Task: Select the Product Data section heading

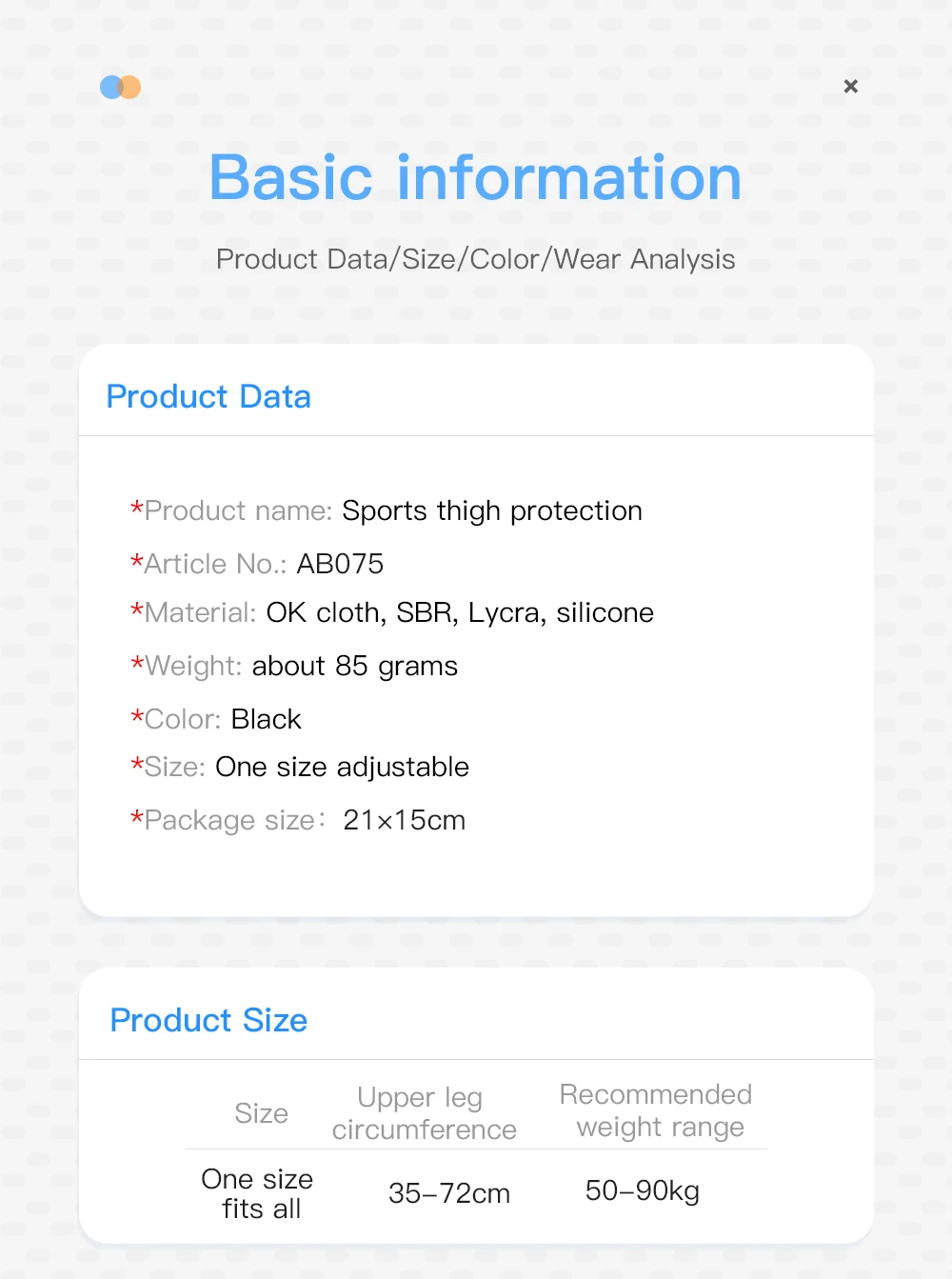Action: point(208,396)
